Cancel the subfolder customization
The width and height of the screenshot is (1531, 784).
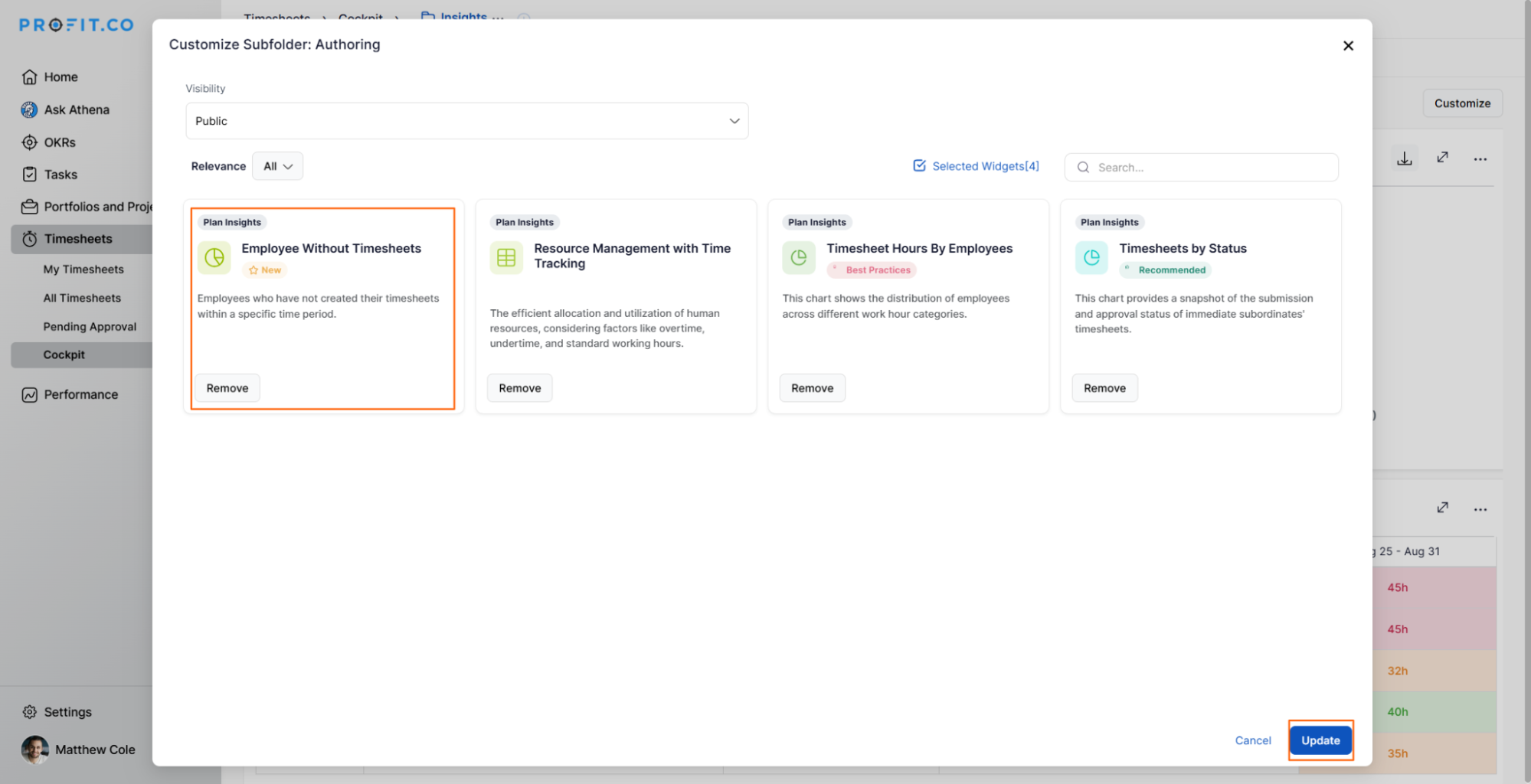coord(1253,740)
